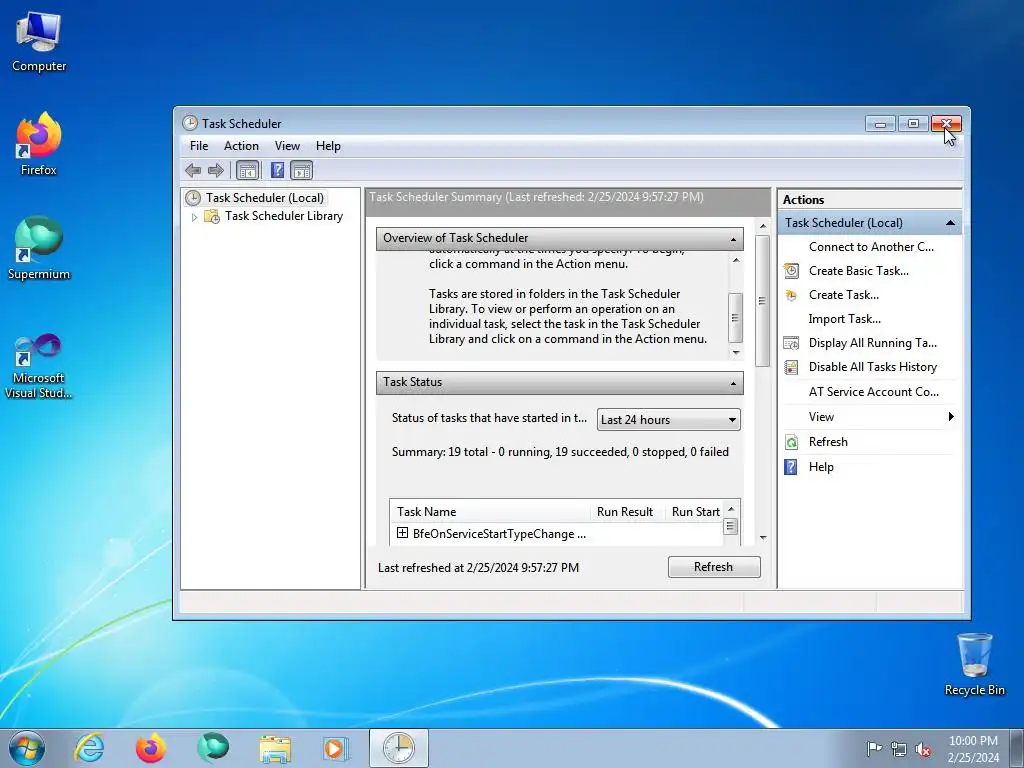Select the Firefox desktop shortcut
The image size is (1024, 768).
(x=39, y=144)
